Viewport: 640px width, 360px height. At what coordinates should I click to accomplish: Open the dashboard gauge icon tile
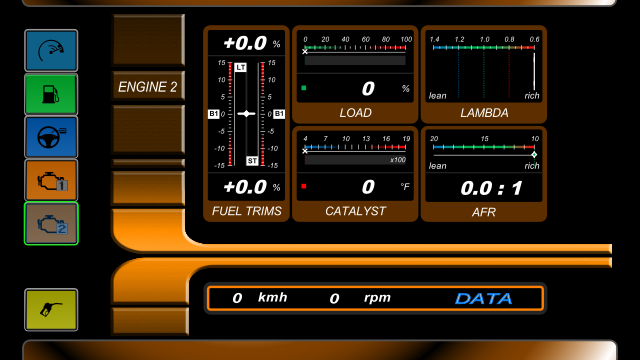click(51, 51)
